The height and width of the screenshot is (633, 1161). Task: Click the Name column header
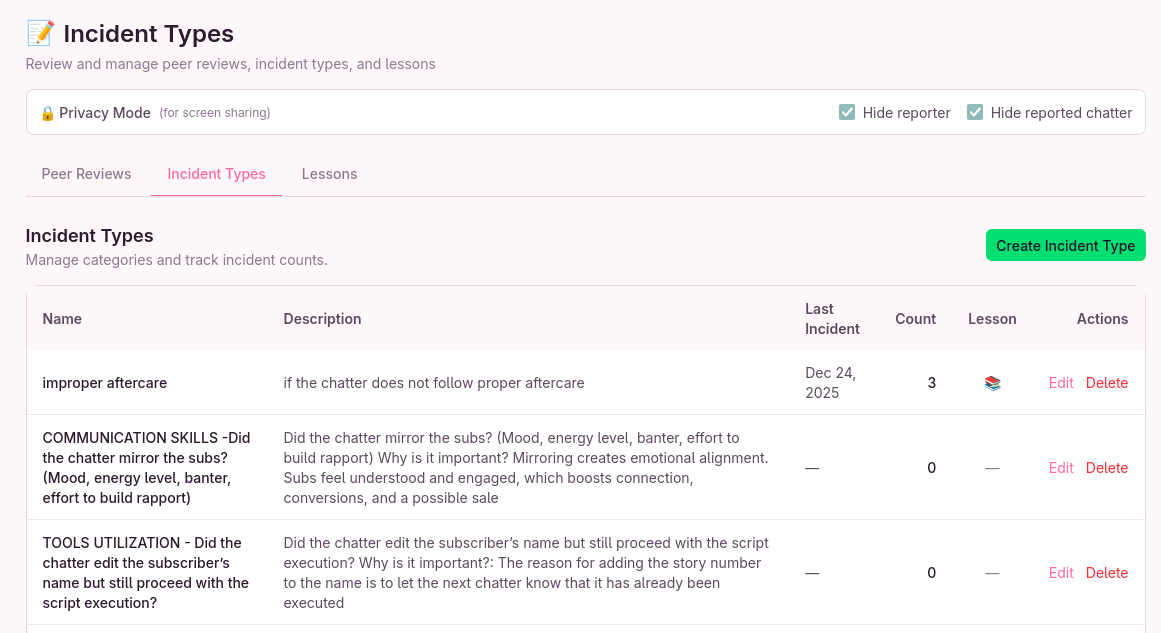[62, 319]
